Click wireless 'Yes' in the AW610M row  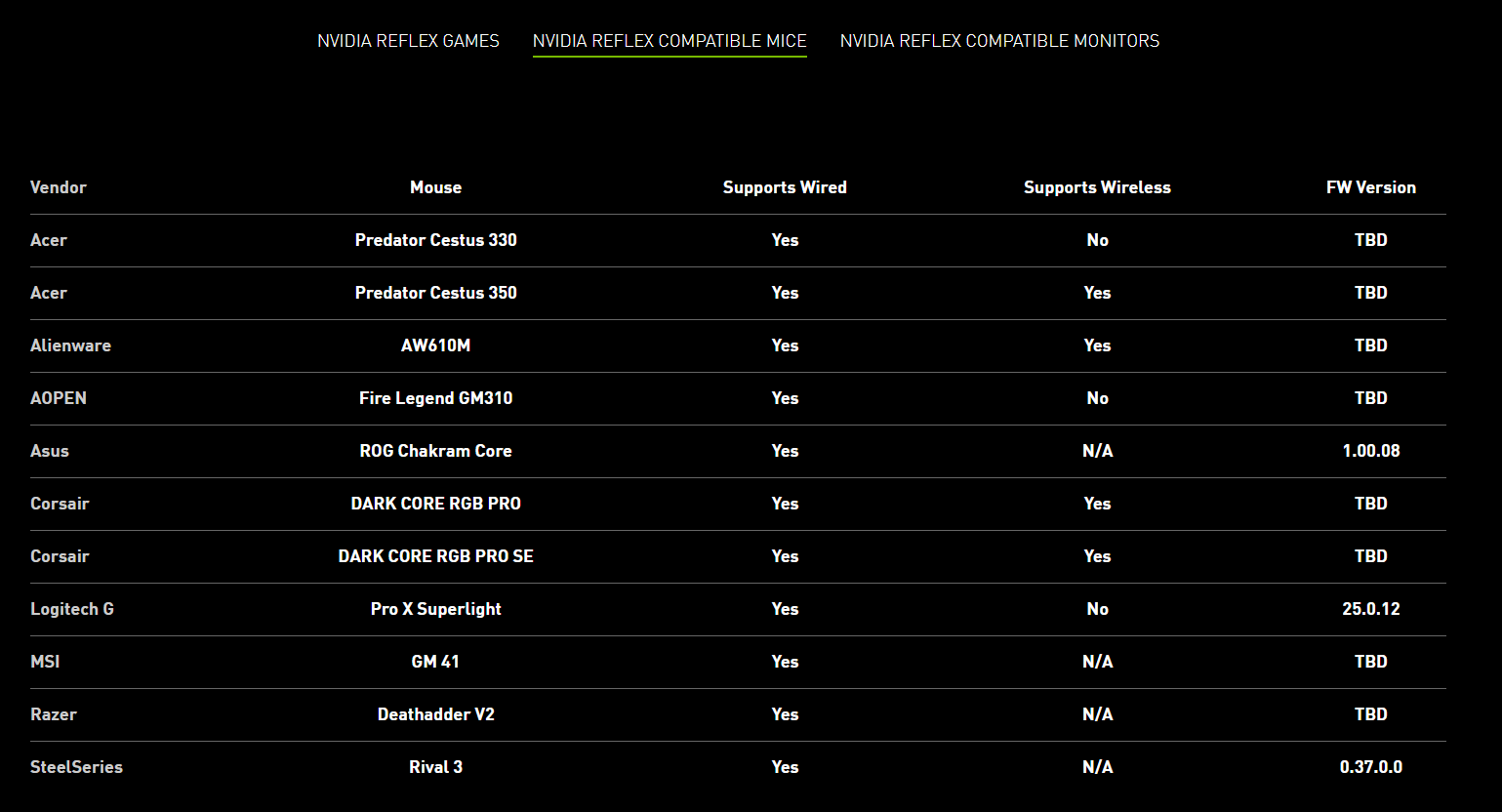click(1097, 345)
